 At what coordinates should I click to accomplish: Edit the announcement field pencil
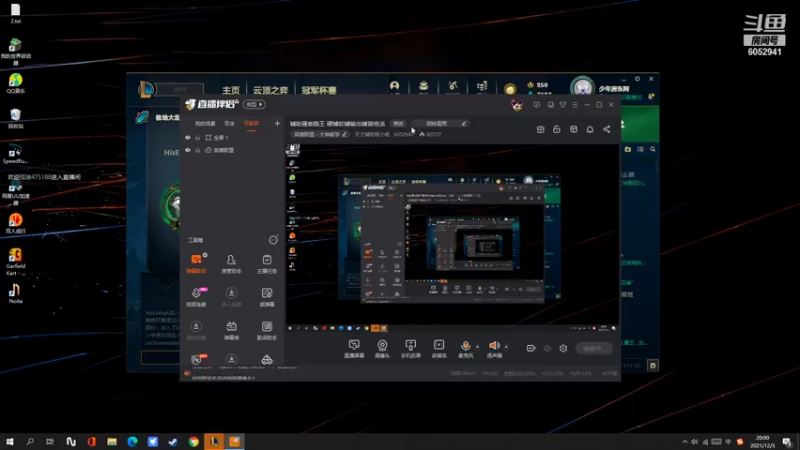tap(464, 123)
